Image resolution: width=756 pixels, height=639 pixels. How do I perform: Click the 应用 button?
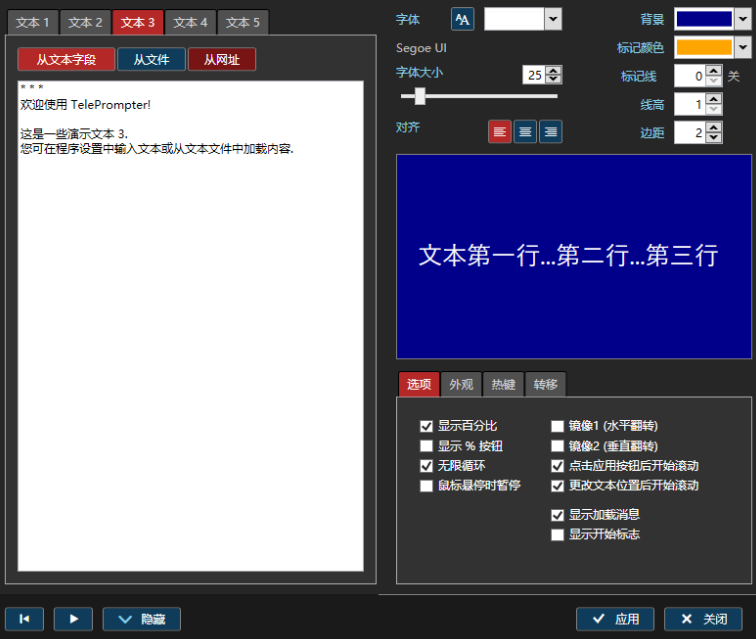pyautogui.click(x=615, y=619)
